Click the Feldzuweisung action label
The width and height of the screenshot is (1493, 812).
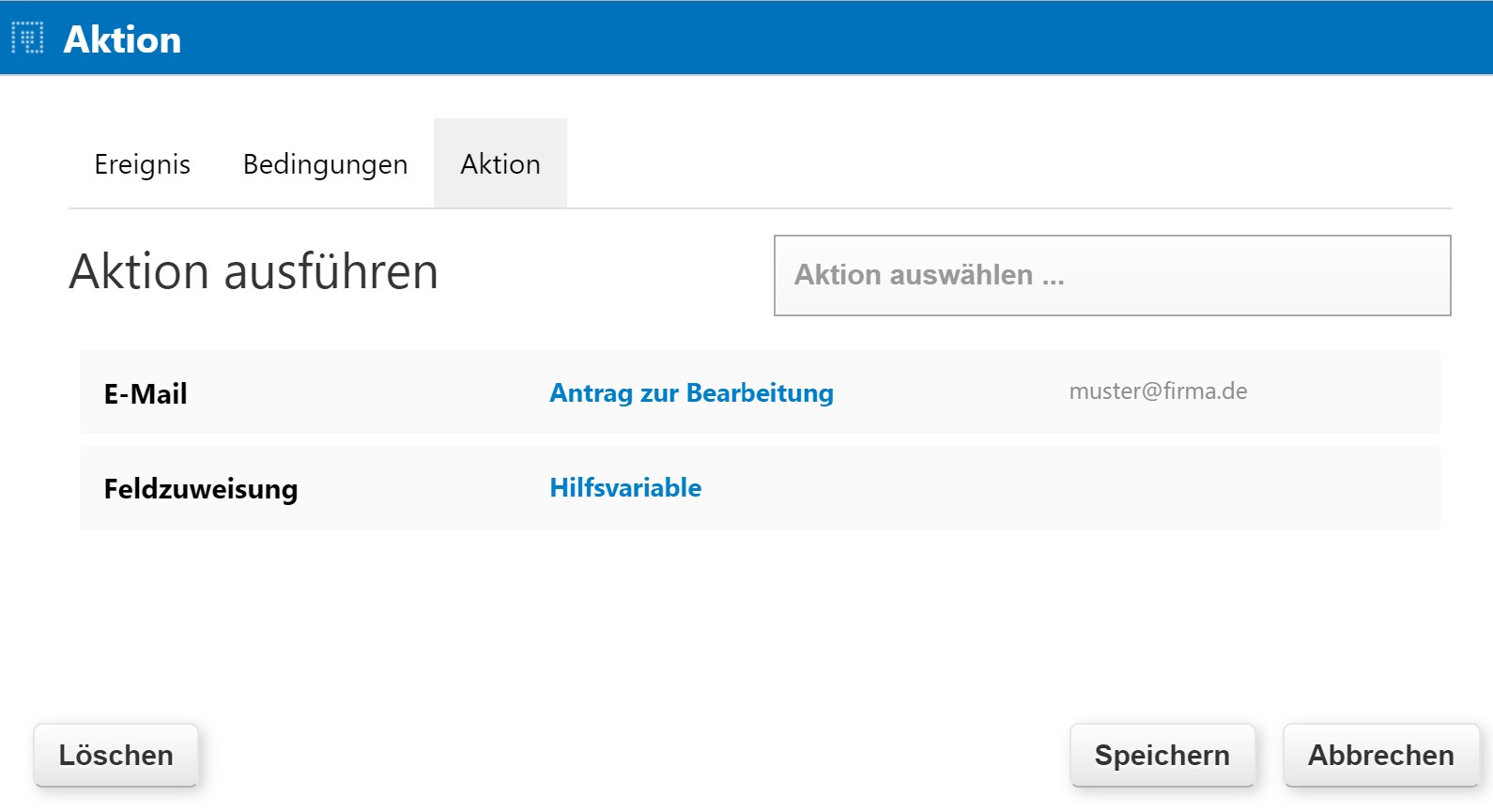click(201, 488)
